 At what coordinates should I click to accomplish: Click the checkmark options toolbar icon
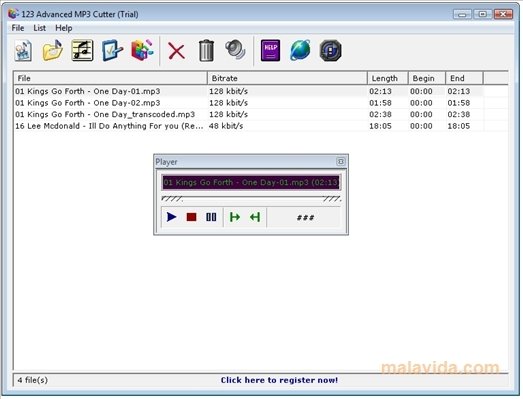point(112,51)
